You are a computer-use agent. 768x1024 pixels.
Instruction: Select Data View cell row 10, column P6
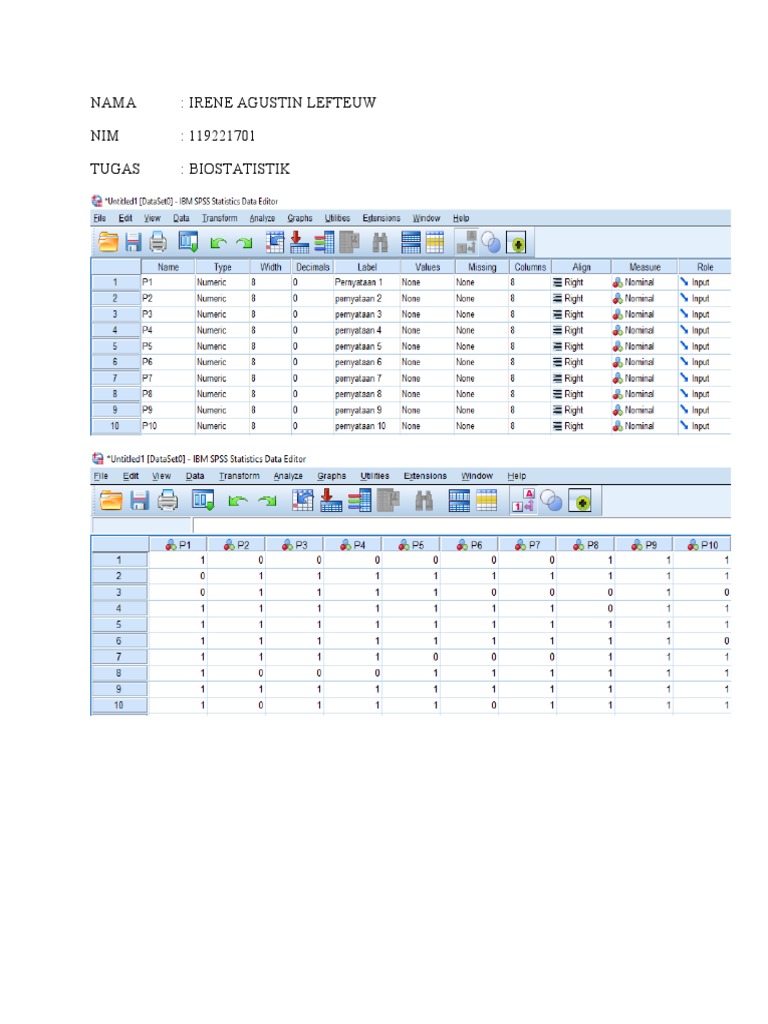pos(470,705)
